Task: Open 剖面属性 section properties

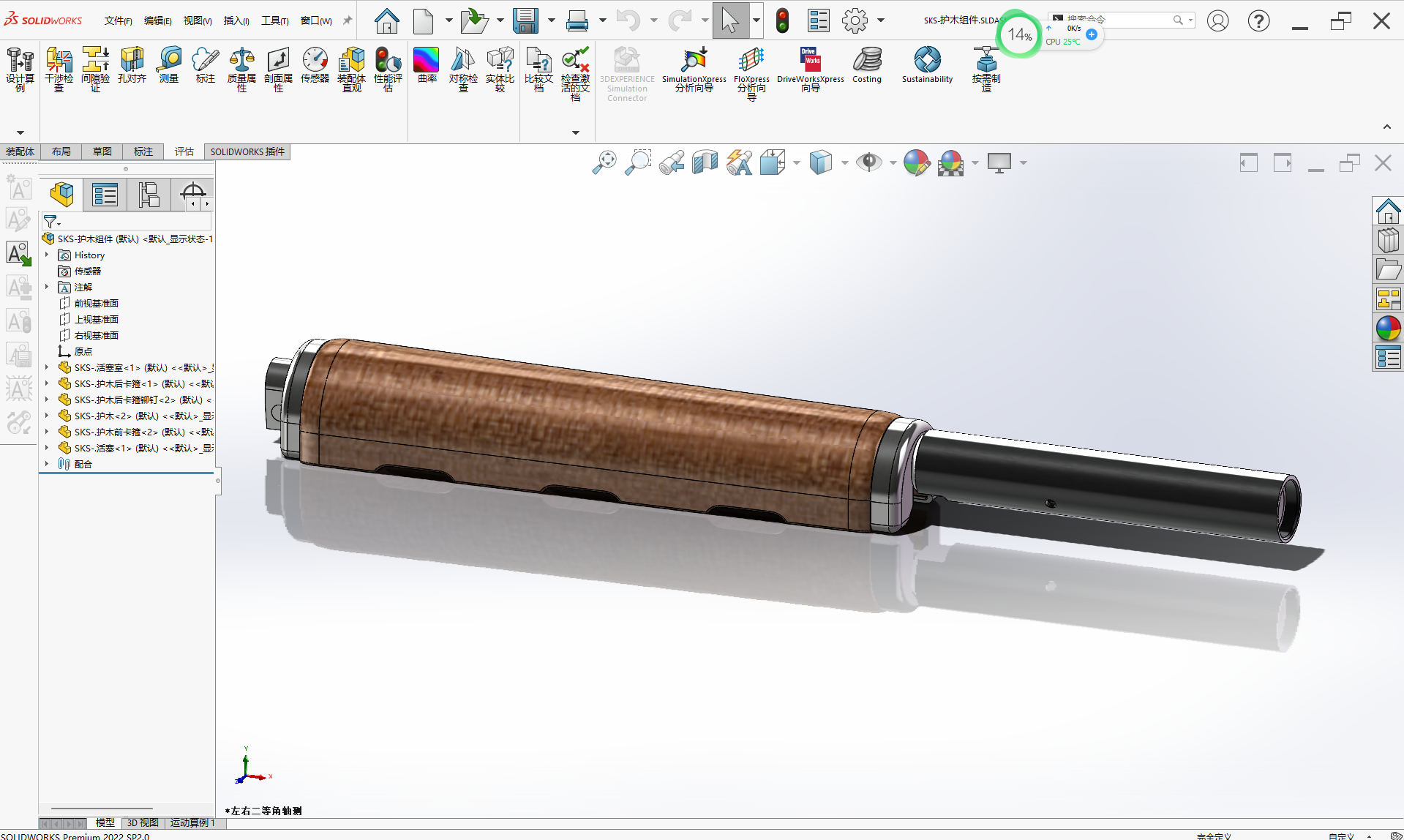Action: (x=278, y=69)
